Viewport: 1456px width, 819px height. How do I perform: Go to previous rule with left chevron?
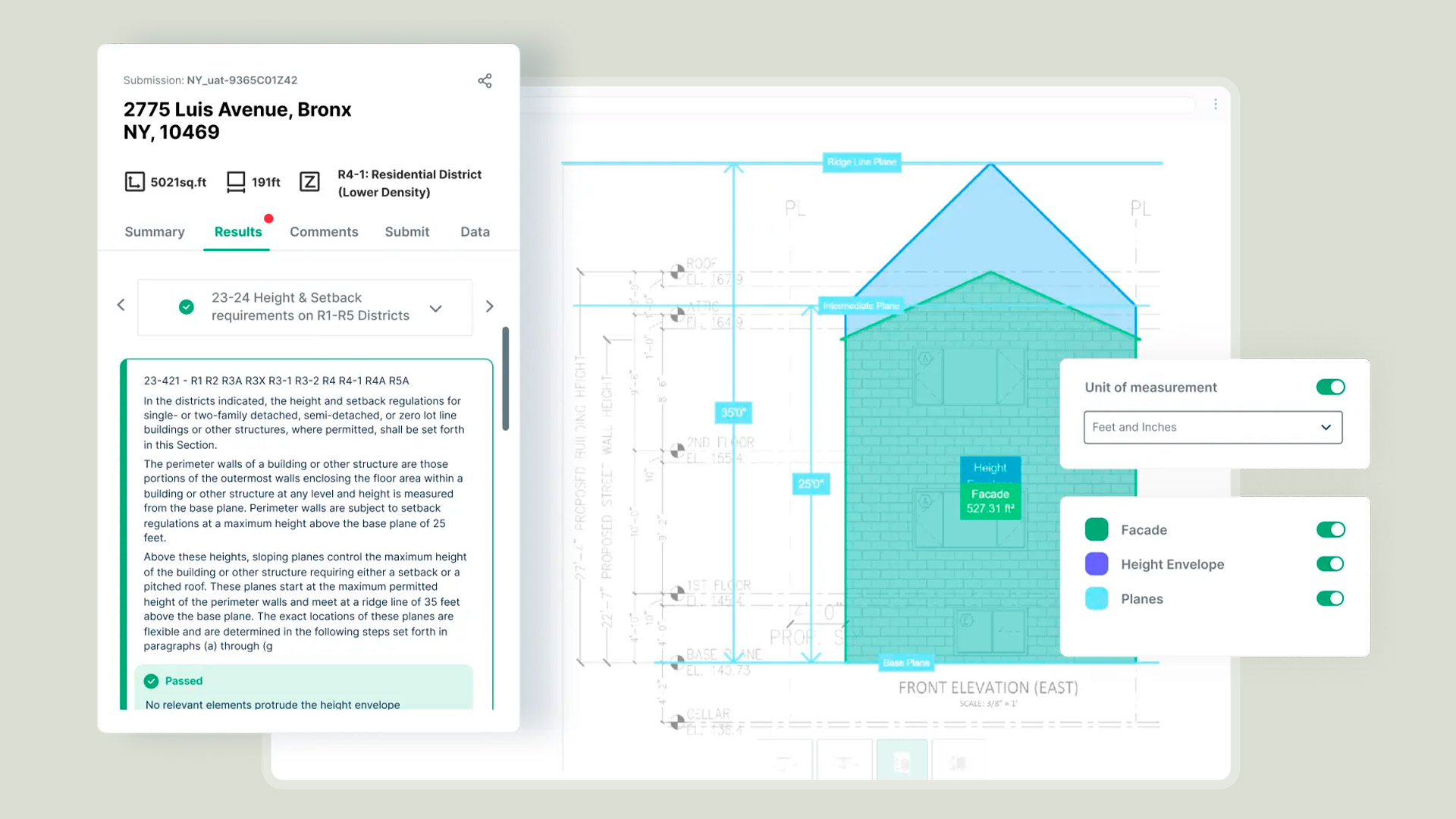pyautogui.click(x=121, y=305)
